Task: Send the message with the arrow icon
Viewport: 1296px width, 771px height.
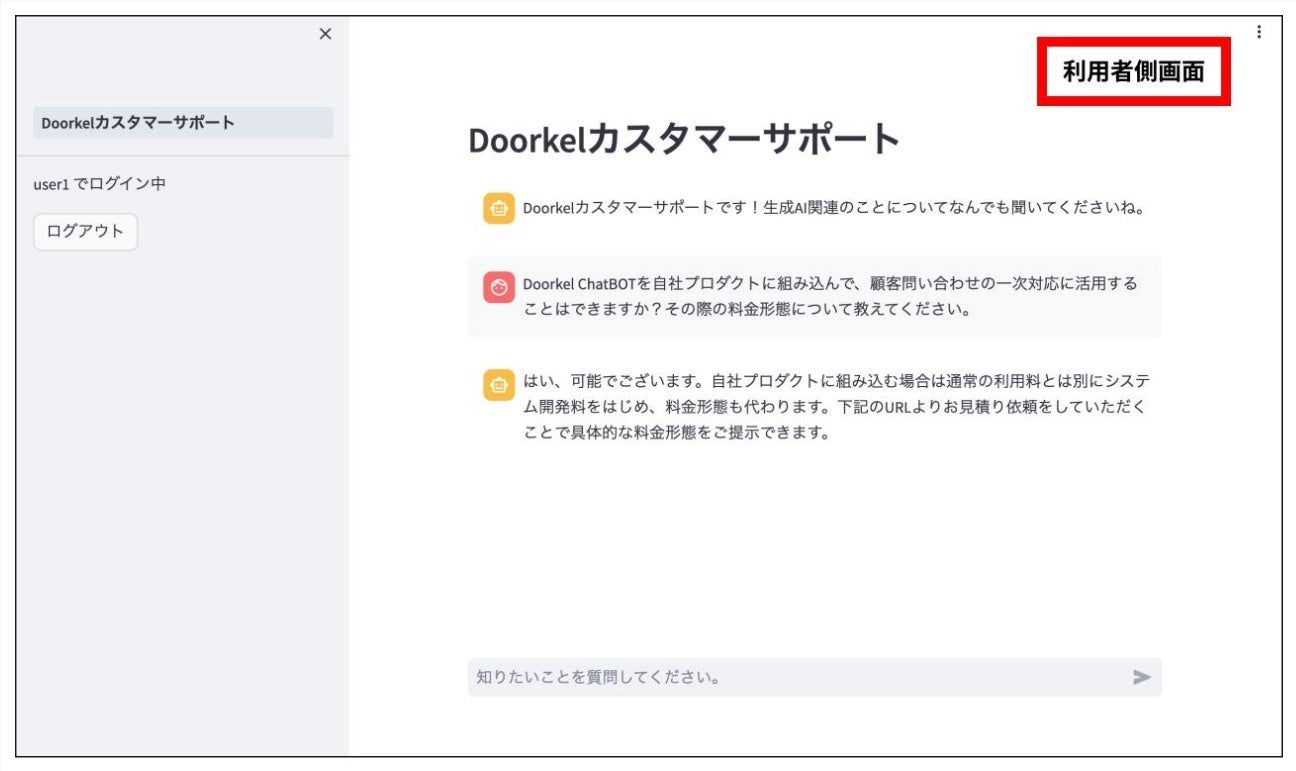Action: pos(1141,677)
